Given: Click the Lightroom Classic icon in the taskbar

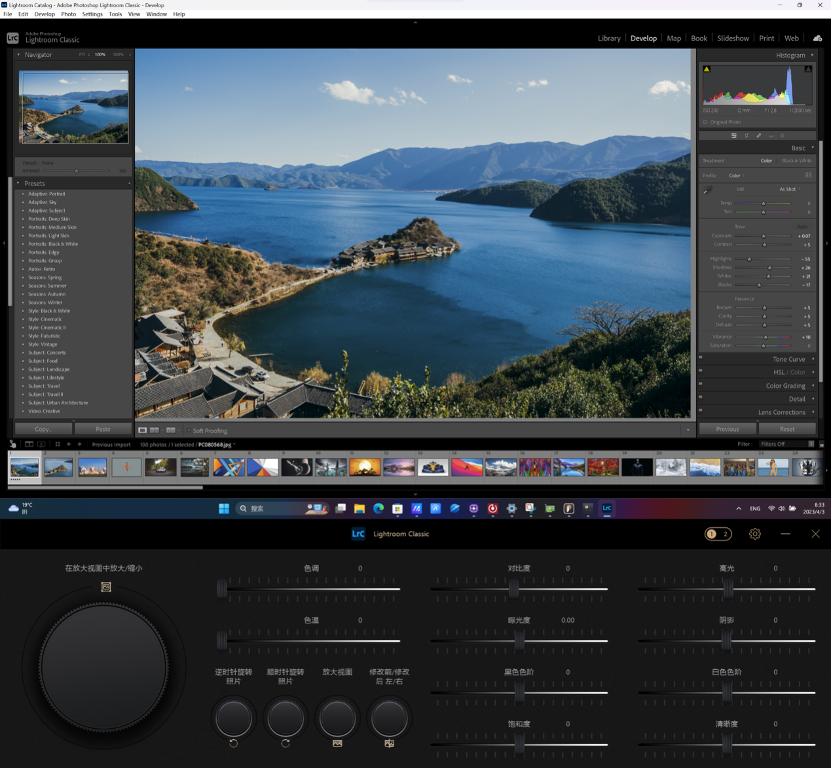Looking at the screenshot, I should click(606, 508).
